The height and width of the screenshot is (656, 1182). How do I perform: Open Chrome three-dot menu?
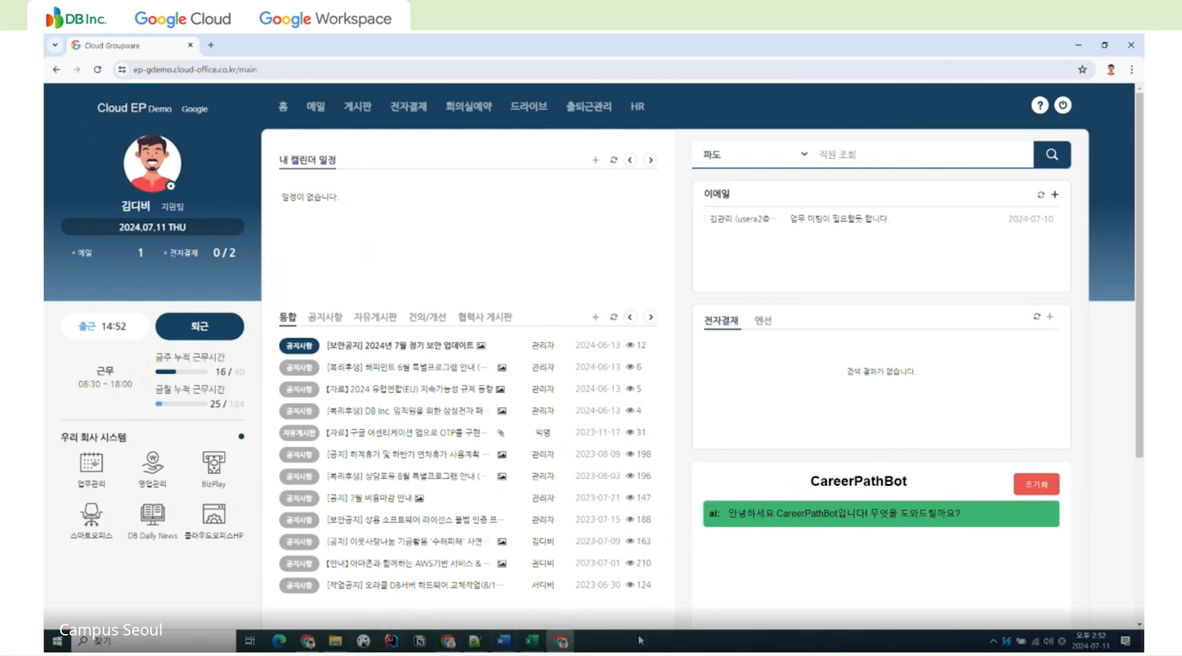(1131, 69)
